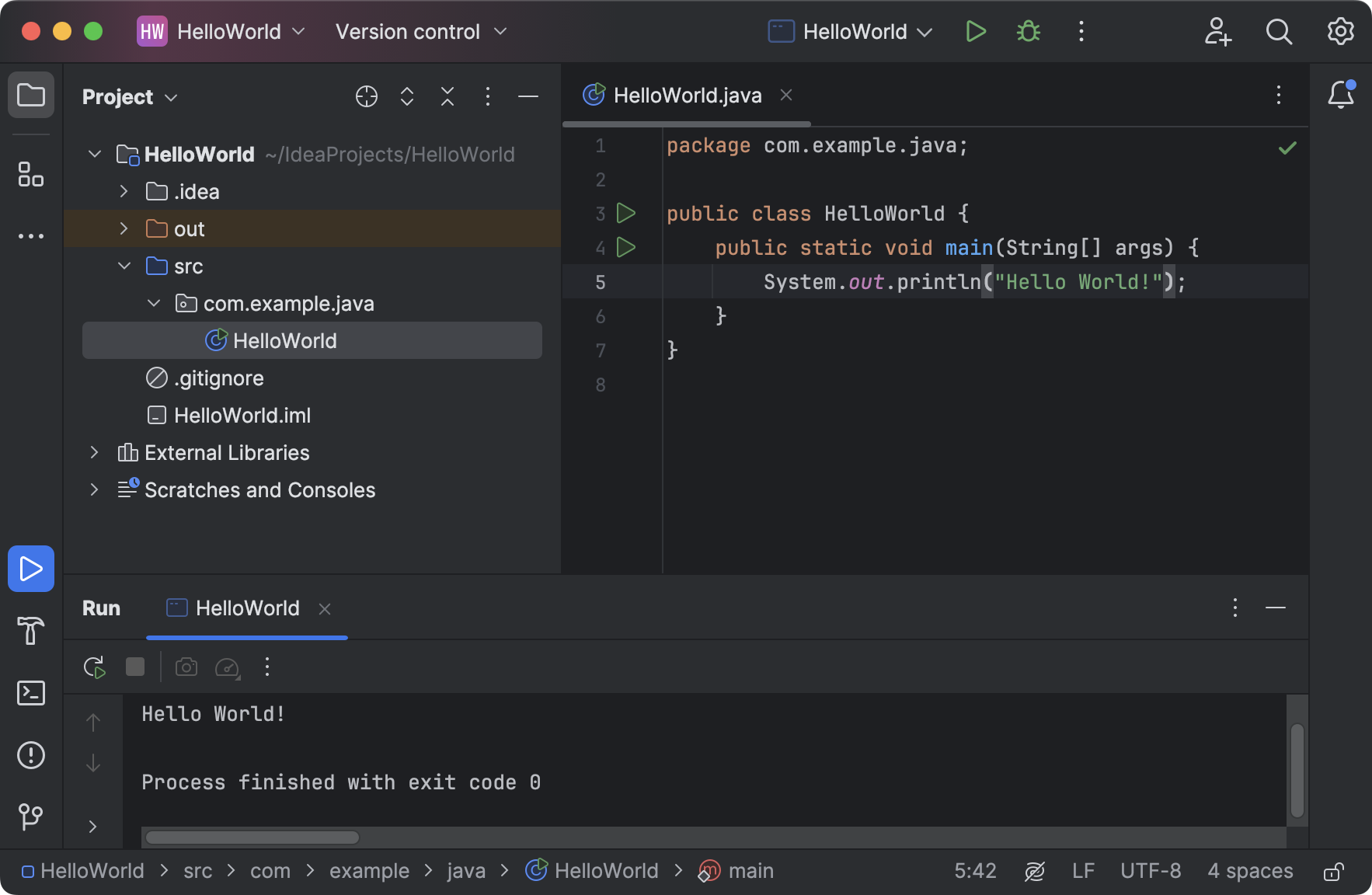1372x895 pixels.
Task: Switch to the HelloWorld.java editor tab
Action: click(x=687, y=95)
